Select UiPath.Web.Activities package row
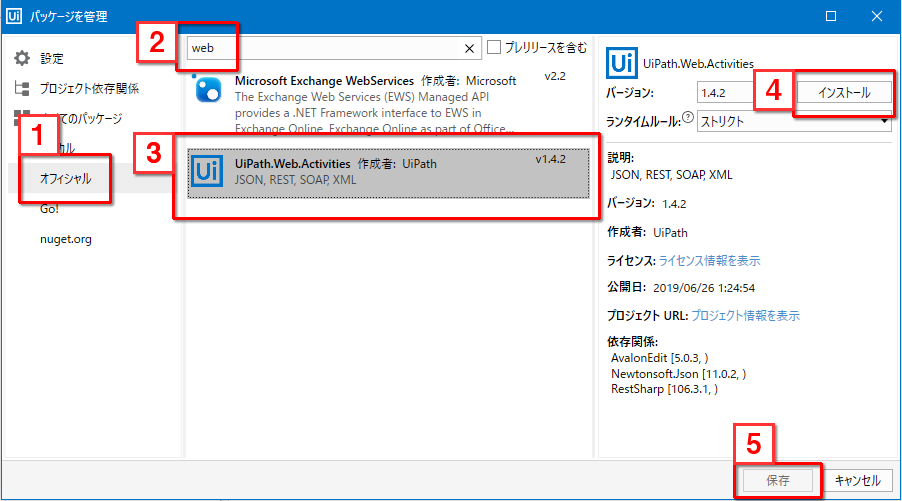Viewport: 902px width, 501px height. (x=388, y=173)
